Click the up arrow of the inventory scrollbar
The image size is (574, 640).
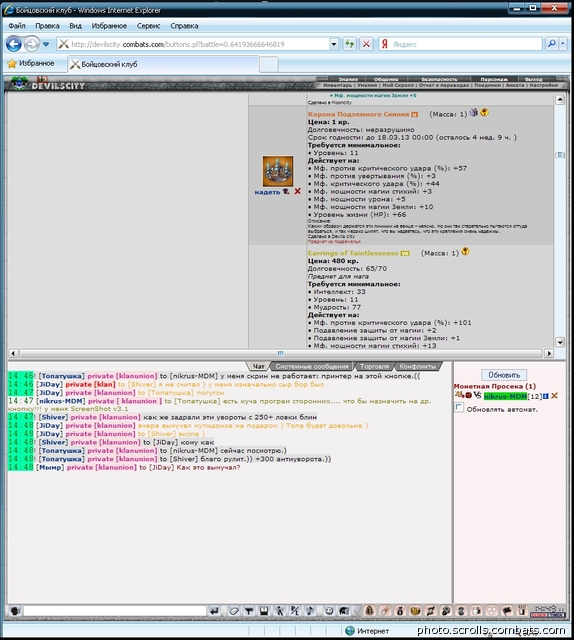pos(560,99)
